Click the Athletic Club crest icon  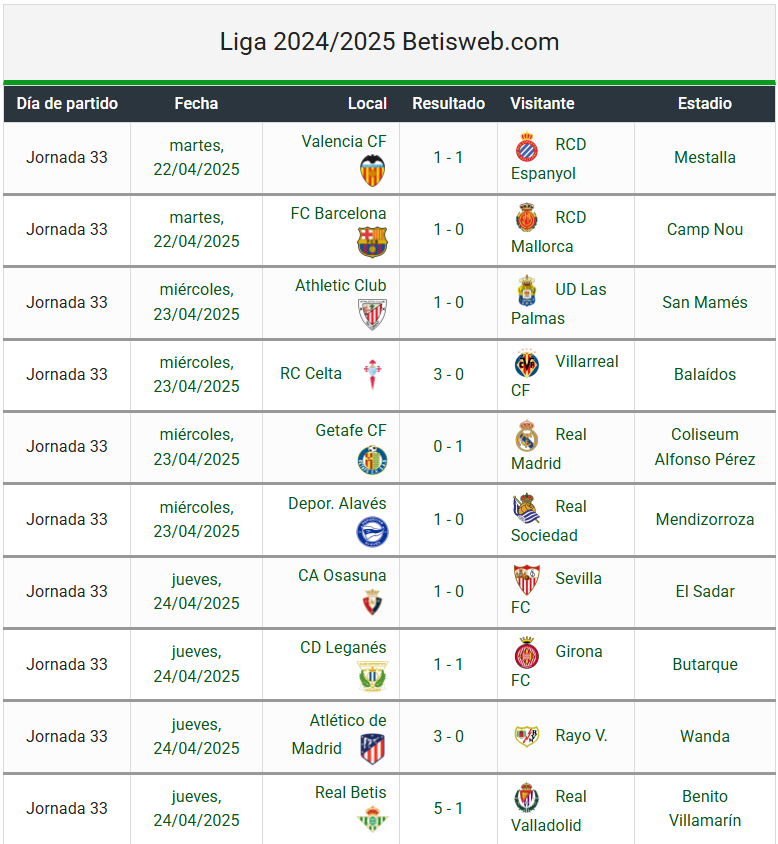372,314
